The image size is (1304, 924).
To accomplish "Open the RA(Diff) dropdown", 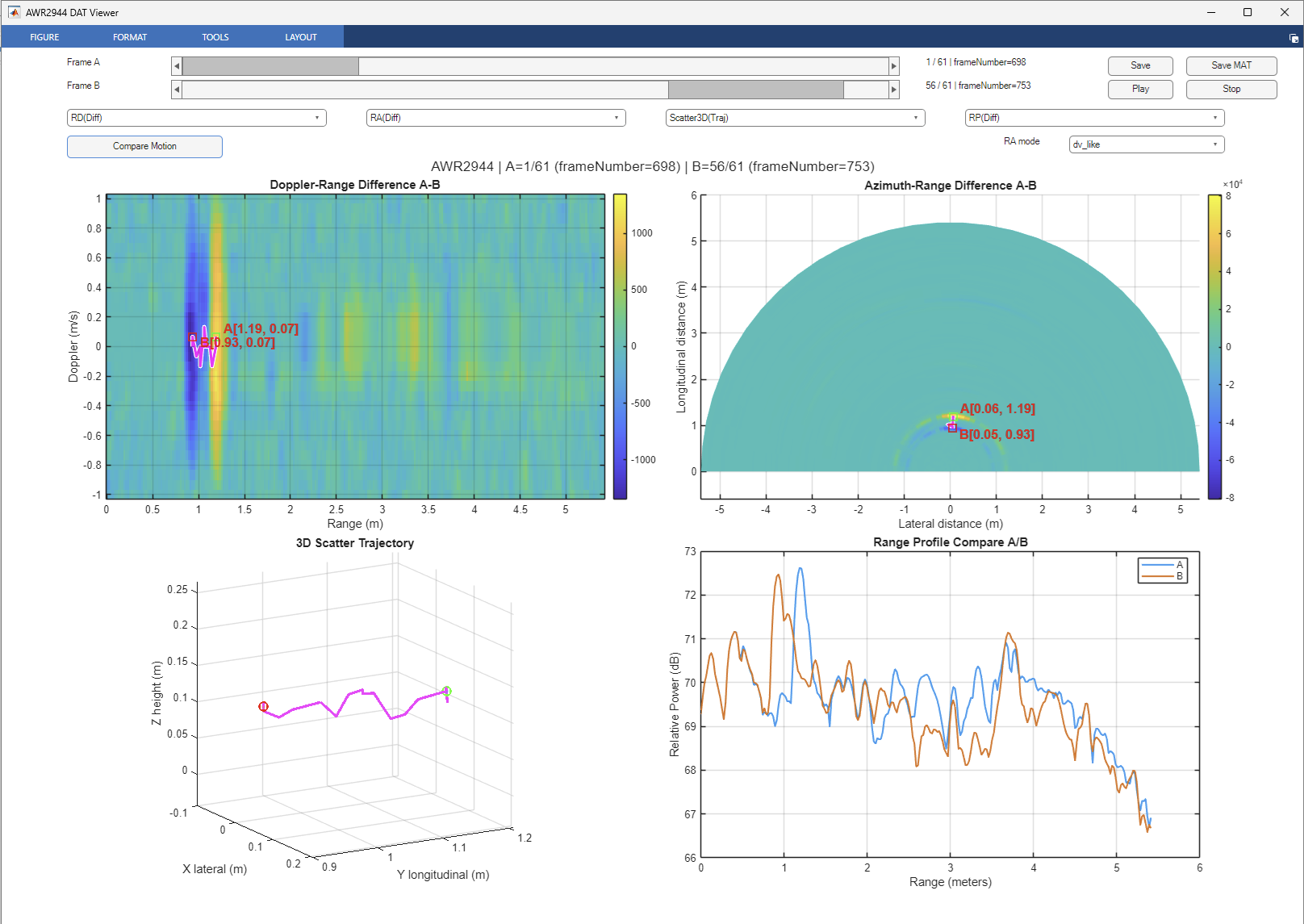I will point(495,118).
